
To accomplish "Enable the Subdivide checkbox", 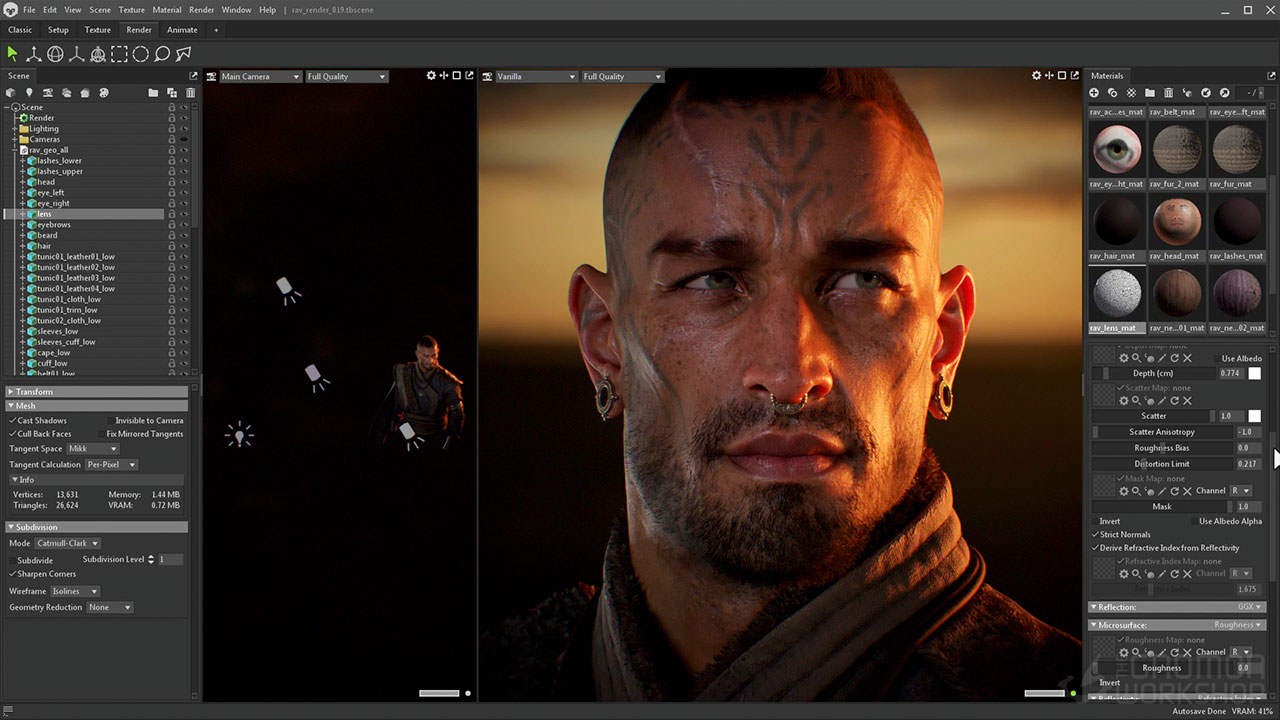I will click(12, 560).
